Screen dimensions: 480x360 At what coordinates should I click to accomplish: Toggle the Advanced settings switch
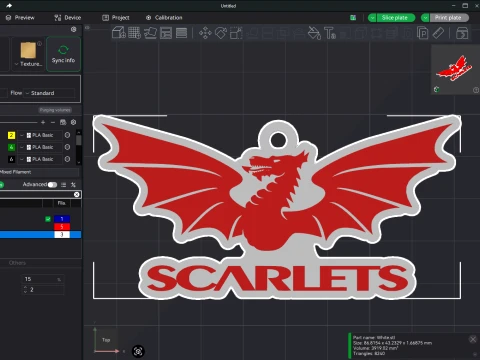52,184
